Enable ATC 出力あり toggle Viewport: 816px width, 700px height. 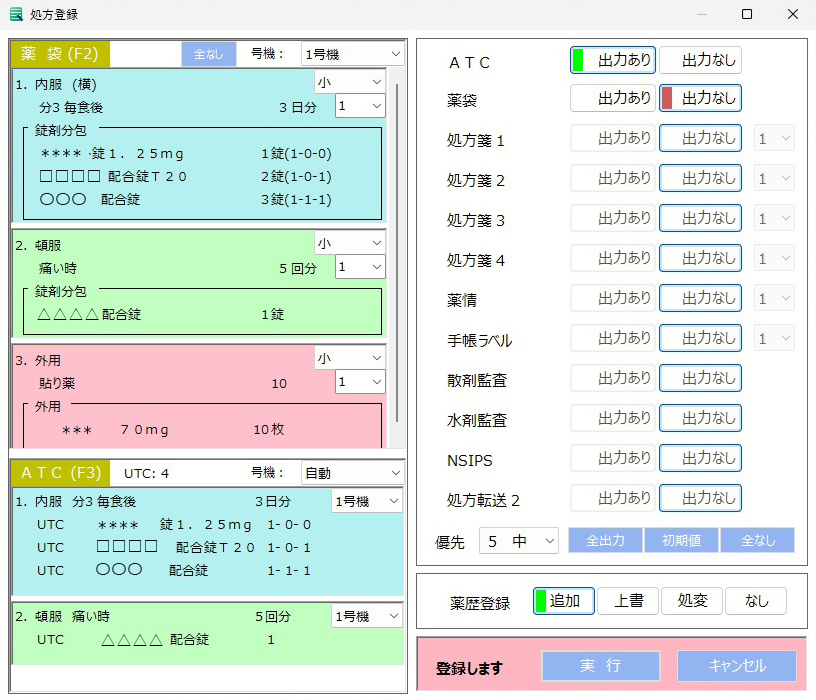(612, 60)
